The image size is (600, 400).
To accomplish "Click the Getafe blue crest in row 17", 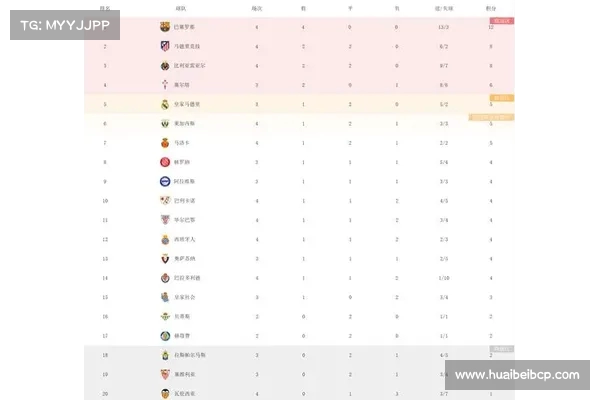I will [165, 336].
